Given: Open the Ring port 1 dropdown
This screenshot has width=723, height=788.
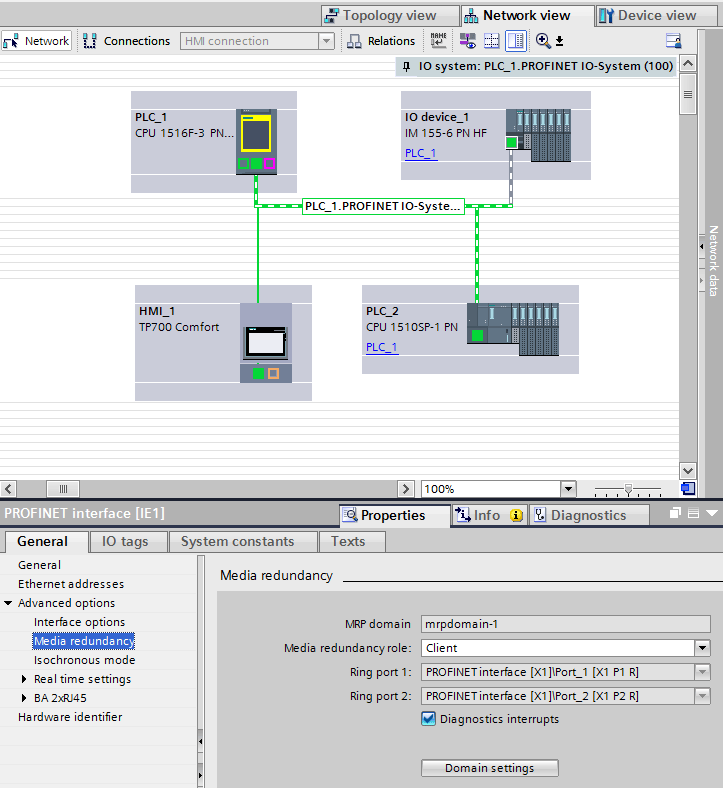Looking at the screenshot, I should click(x=703, y=672).
